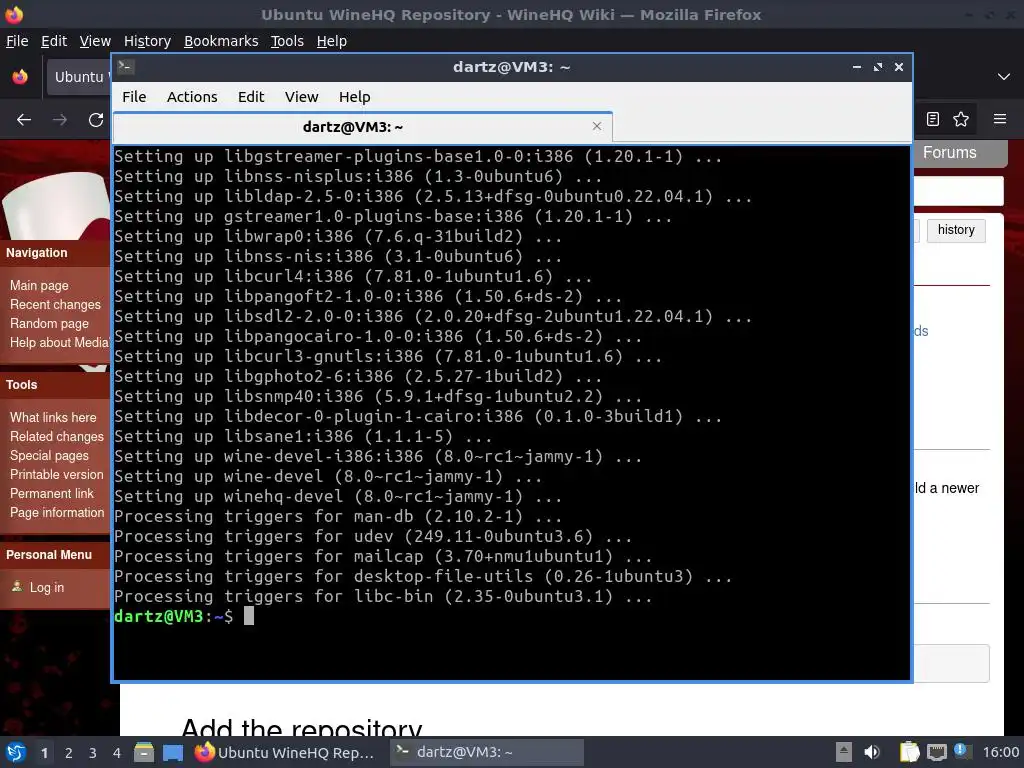Click the 16:00 panel clock

tap(1000, 752)
